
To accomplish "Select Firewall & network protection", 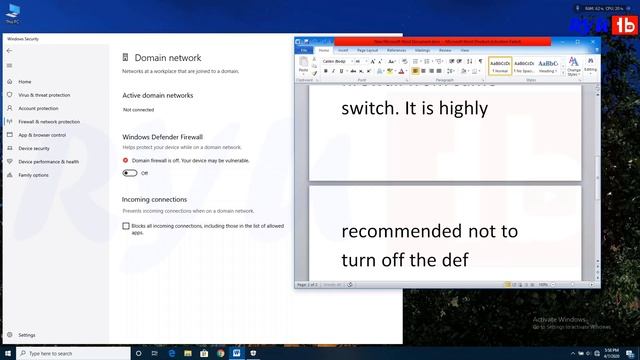I will click(x=49, y=122).
